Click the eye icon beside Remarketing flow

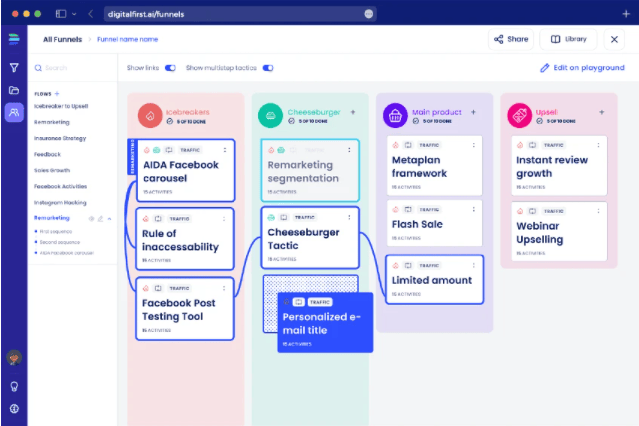(x=92, y=217)
